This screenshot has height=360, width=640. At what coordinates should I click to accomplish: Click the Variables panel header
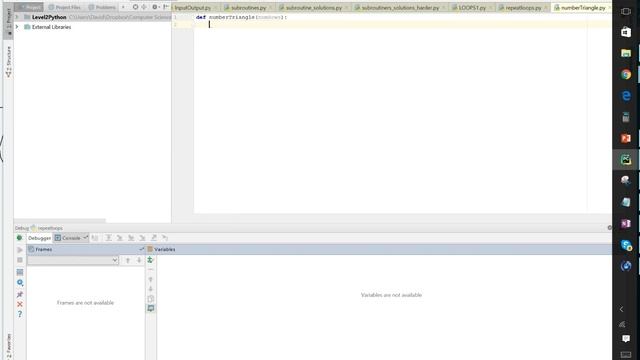click(379, 249)
